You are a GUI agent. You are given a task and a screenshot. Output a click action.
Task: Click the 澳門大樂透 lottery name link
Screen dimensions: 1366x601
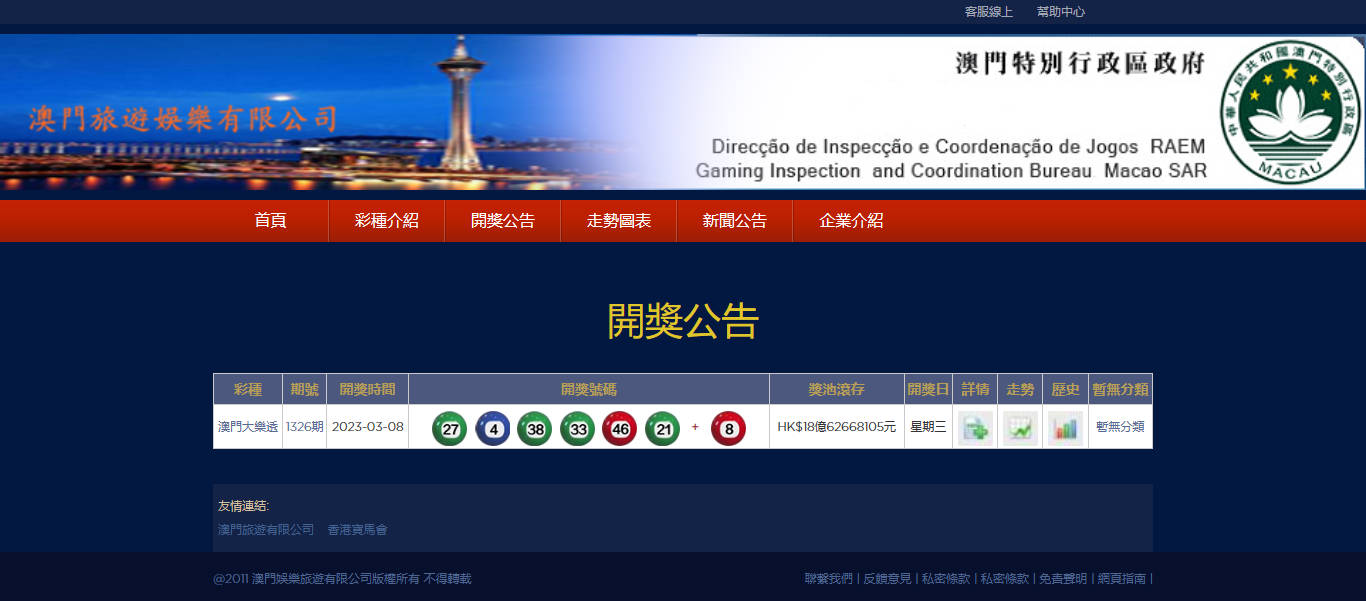(248, 427)
